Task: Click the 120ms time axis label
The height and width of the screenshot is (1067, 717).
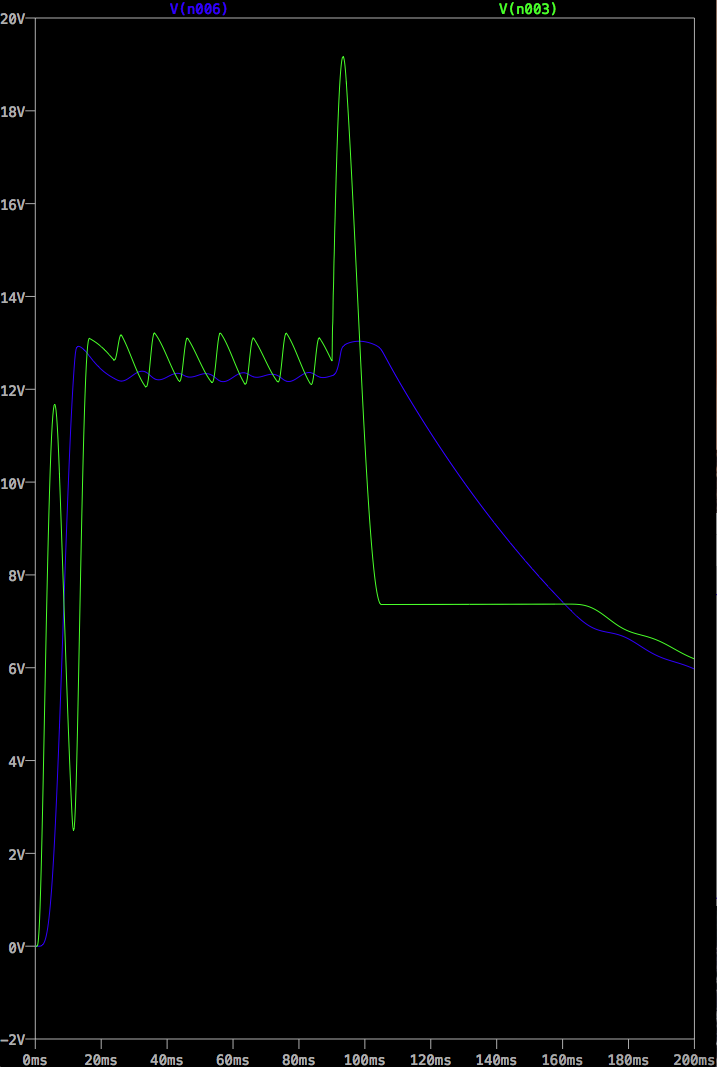Action: pos(431,1060)
